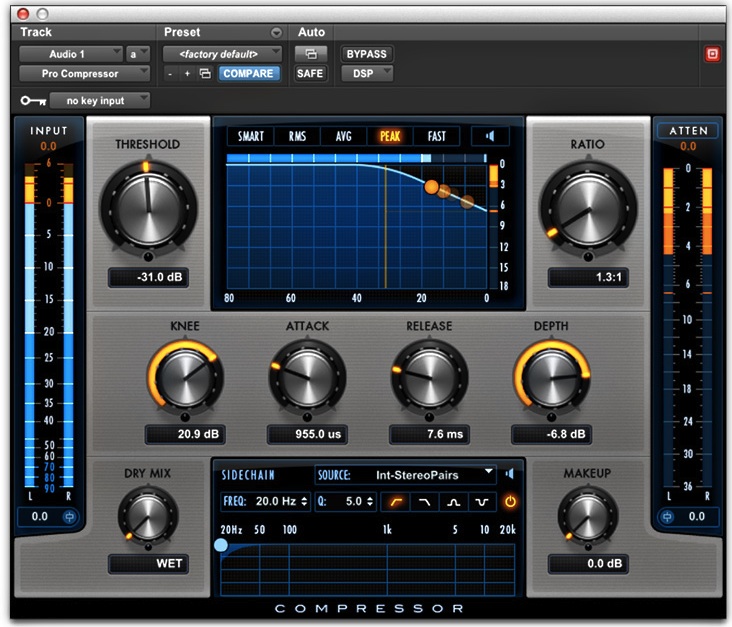Click the sidechain filter frequency handle

[x=221, y=545]
